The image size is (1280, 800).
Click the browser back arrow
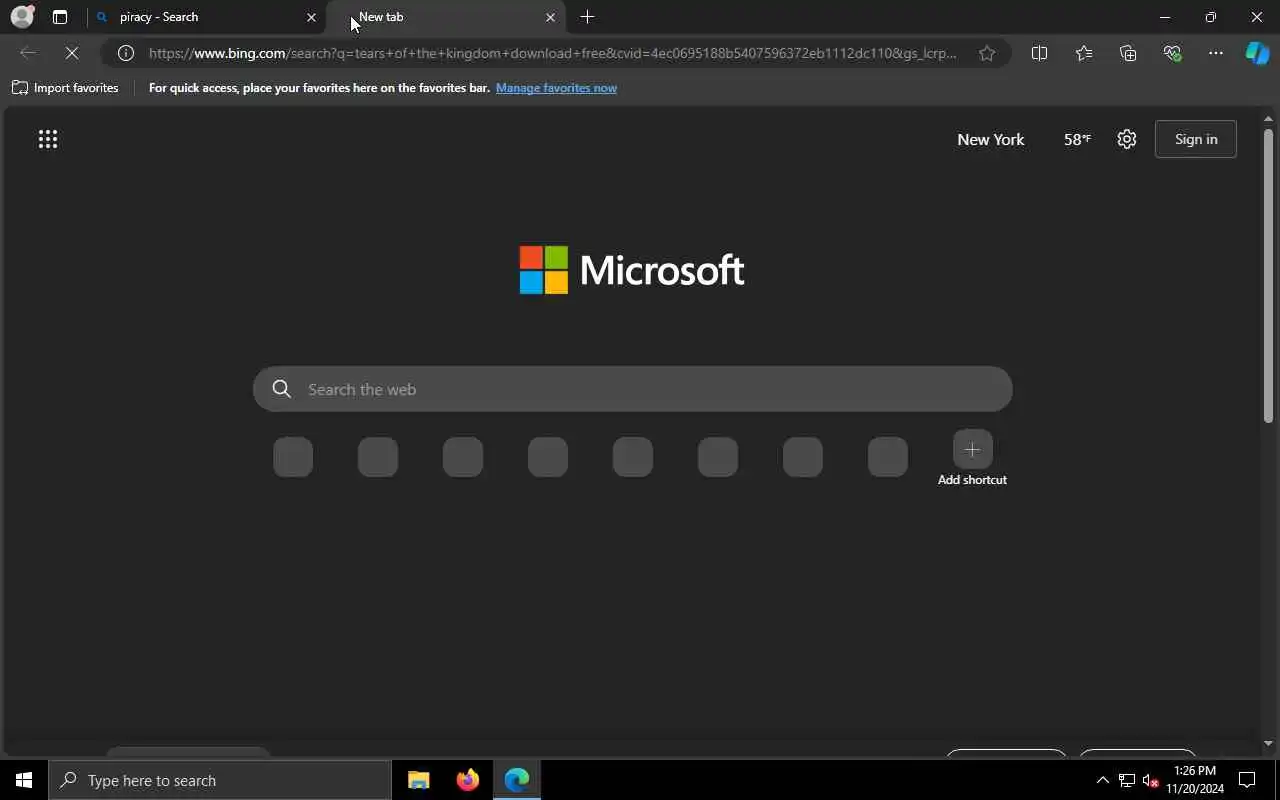(x=28, y=53)
